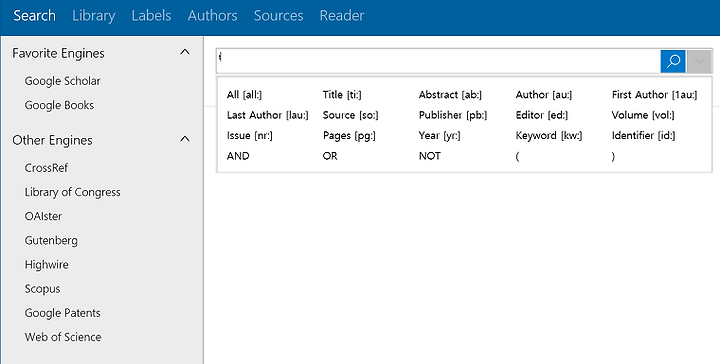This screenshot has width=720, height=364.
Task: Insert an opening parenthesis
Action: (x=518, y=157)
